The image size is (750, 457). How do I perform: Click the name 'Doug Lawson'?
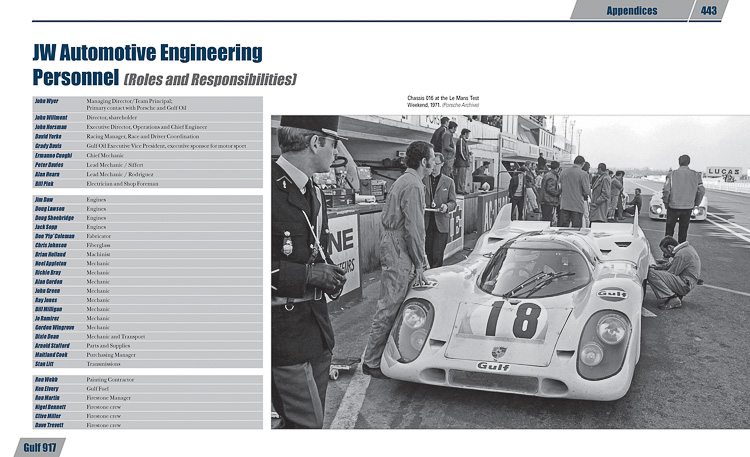pyautogui.click(x=49, y=209)
